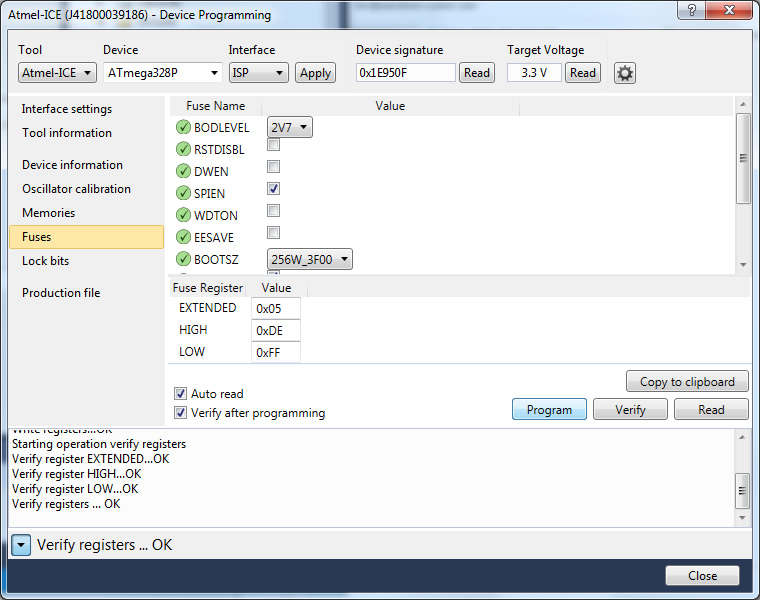
Task: Enable the DWEN fuse checkbox
Action: pos(273,167)
